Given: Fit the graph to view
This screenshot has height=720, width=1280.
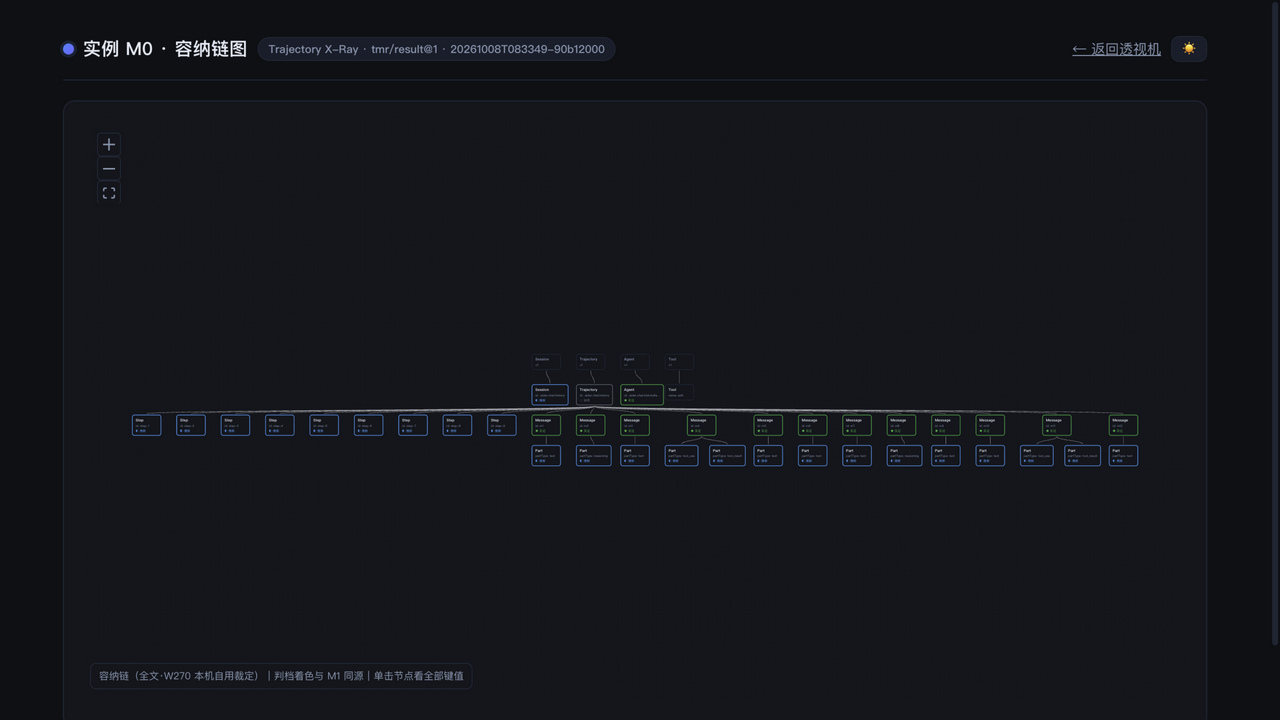Looking at the screenshot, I should point(109,193).
